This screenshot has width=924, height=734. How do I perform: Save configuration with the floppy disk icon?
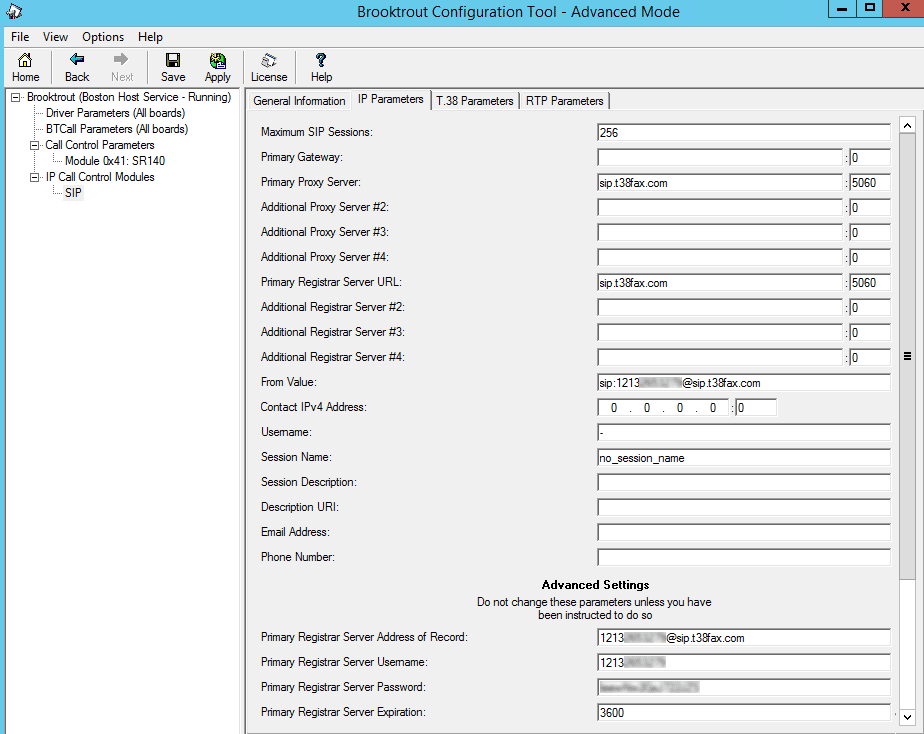coord(173,67)
